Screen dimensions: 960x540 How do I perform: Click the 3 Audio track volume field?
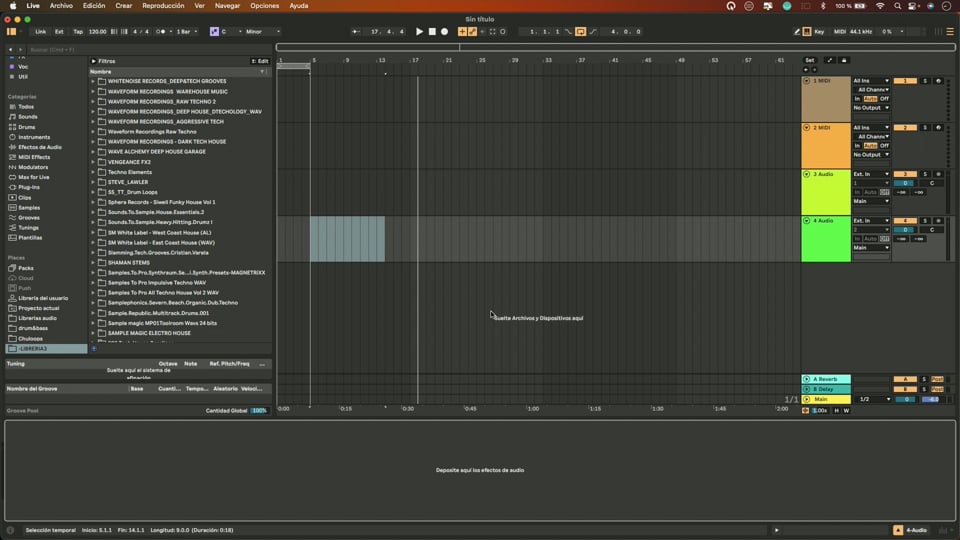(x=905, y=183)
